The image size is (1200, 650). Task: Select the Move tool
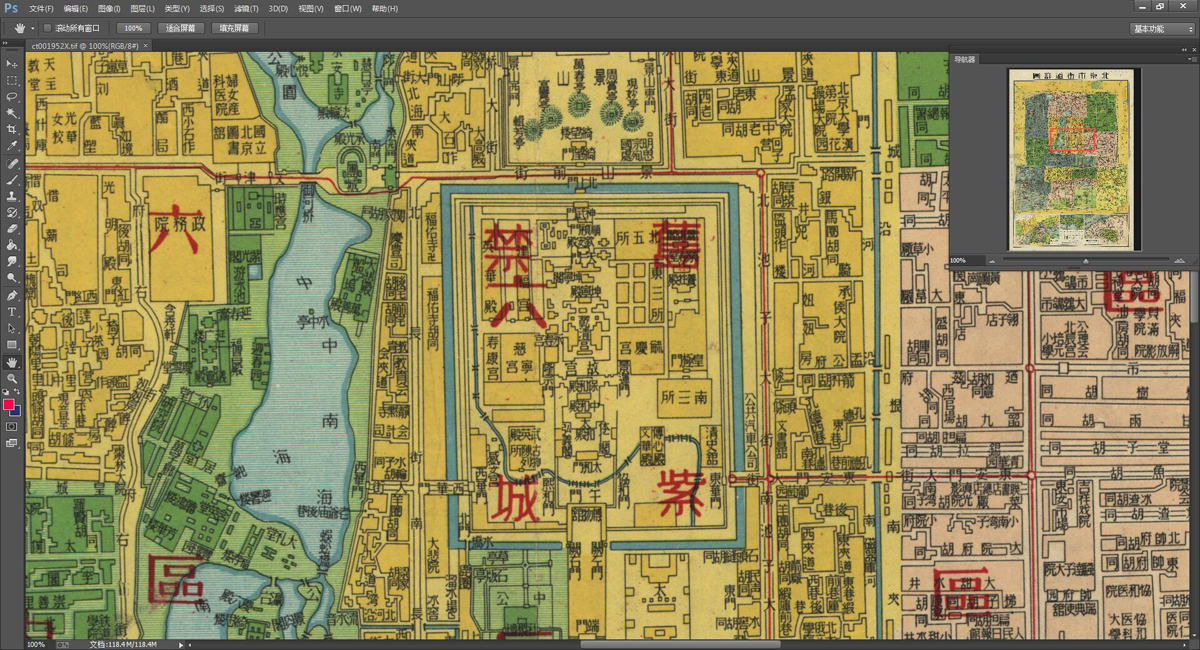(x=12, y=63)
